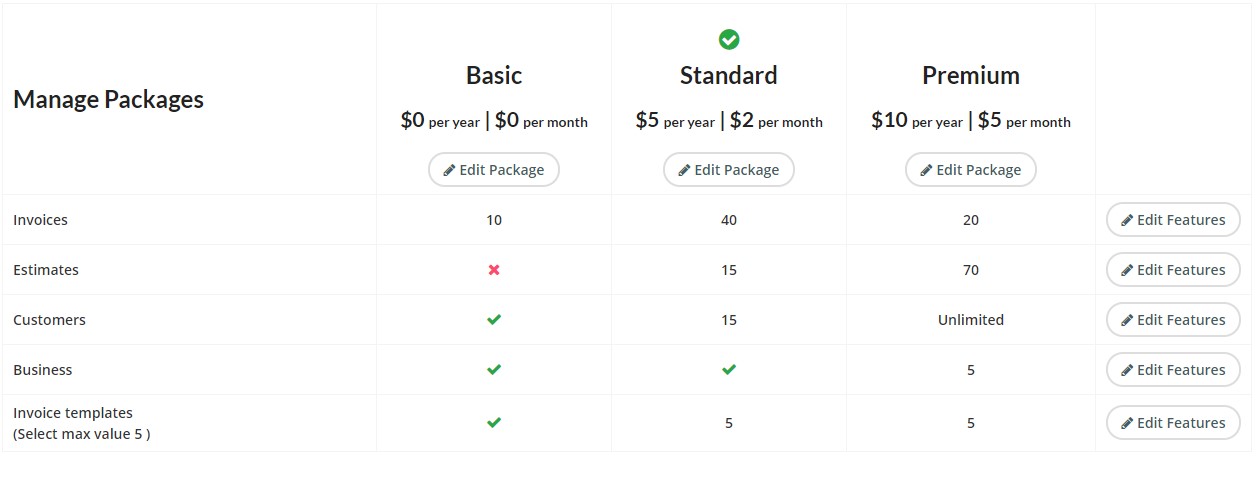
Task: Edit features for Invoice templates row
Action: [1173, 423]
